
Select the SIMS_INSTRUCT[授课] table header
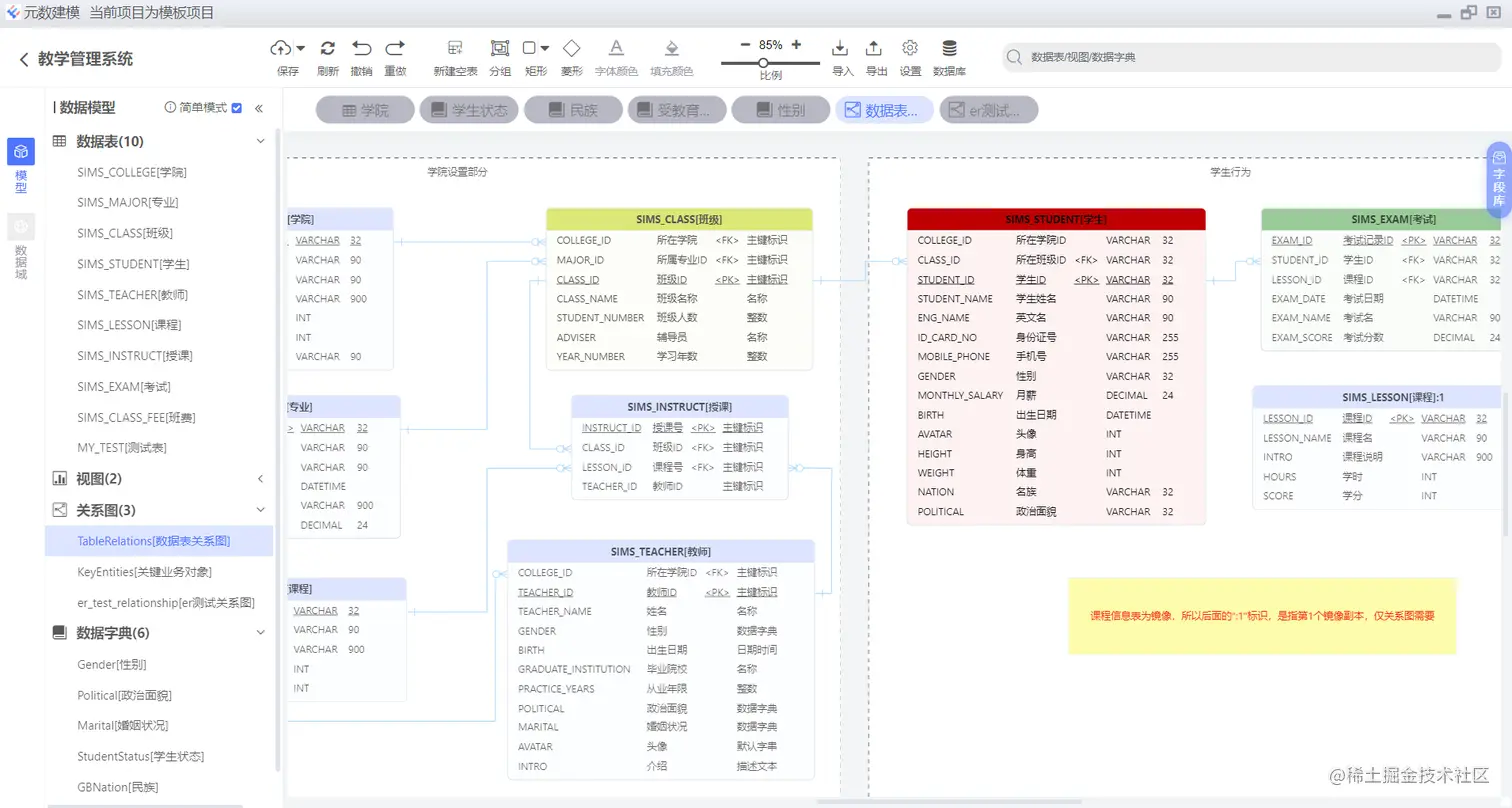click(680, 407)
